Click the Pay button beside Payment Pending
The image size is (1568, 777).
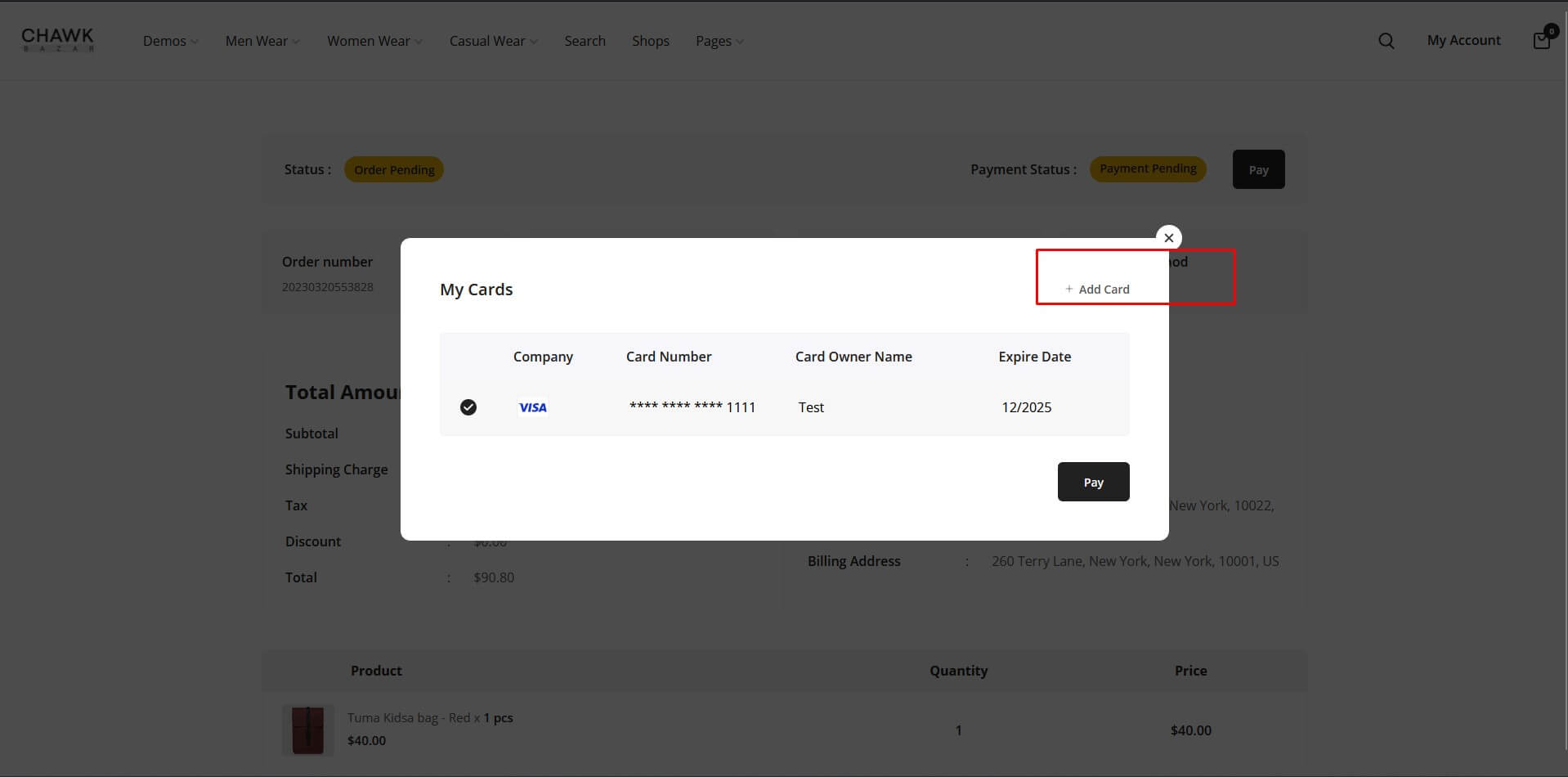pos(1258,169)
